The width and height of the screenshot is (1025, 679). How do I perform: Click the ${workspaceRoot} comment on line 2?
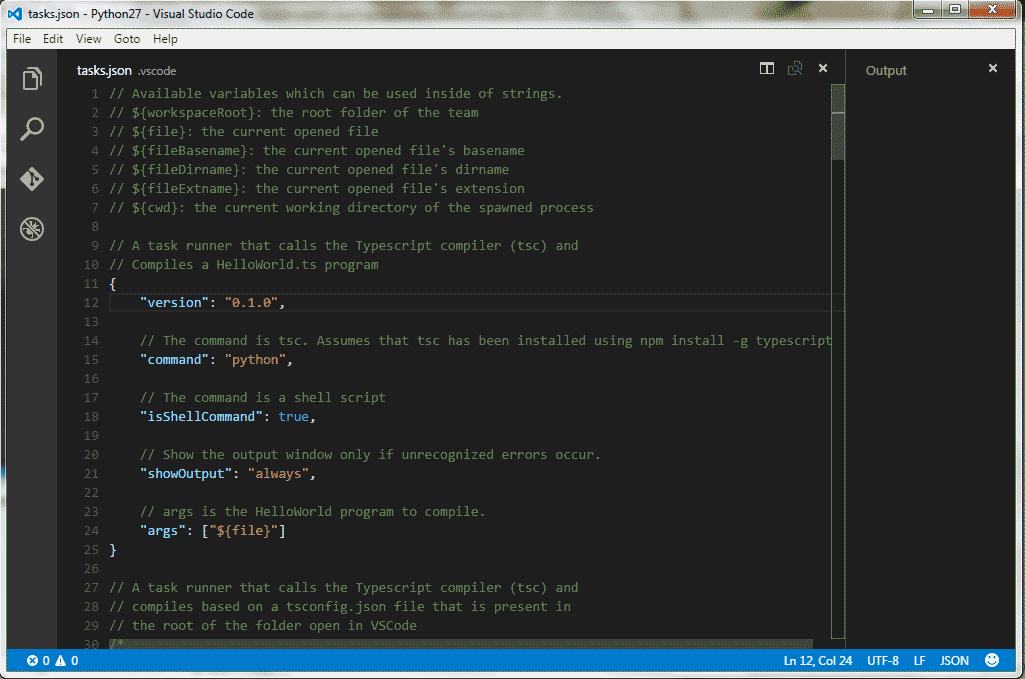[294, 112]
